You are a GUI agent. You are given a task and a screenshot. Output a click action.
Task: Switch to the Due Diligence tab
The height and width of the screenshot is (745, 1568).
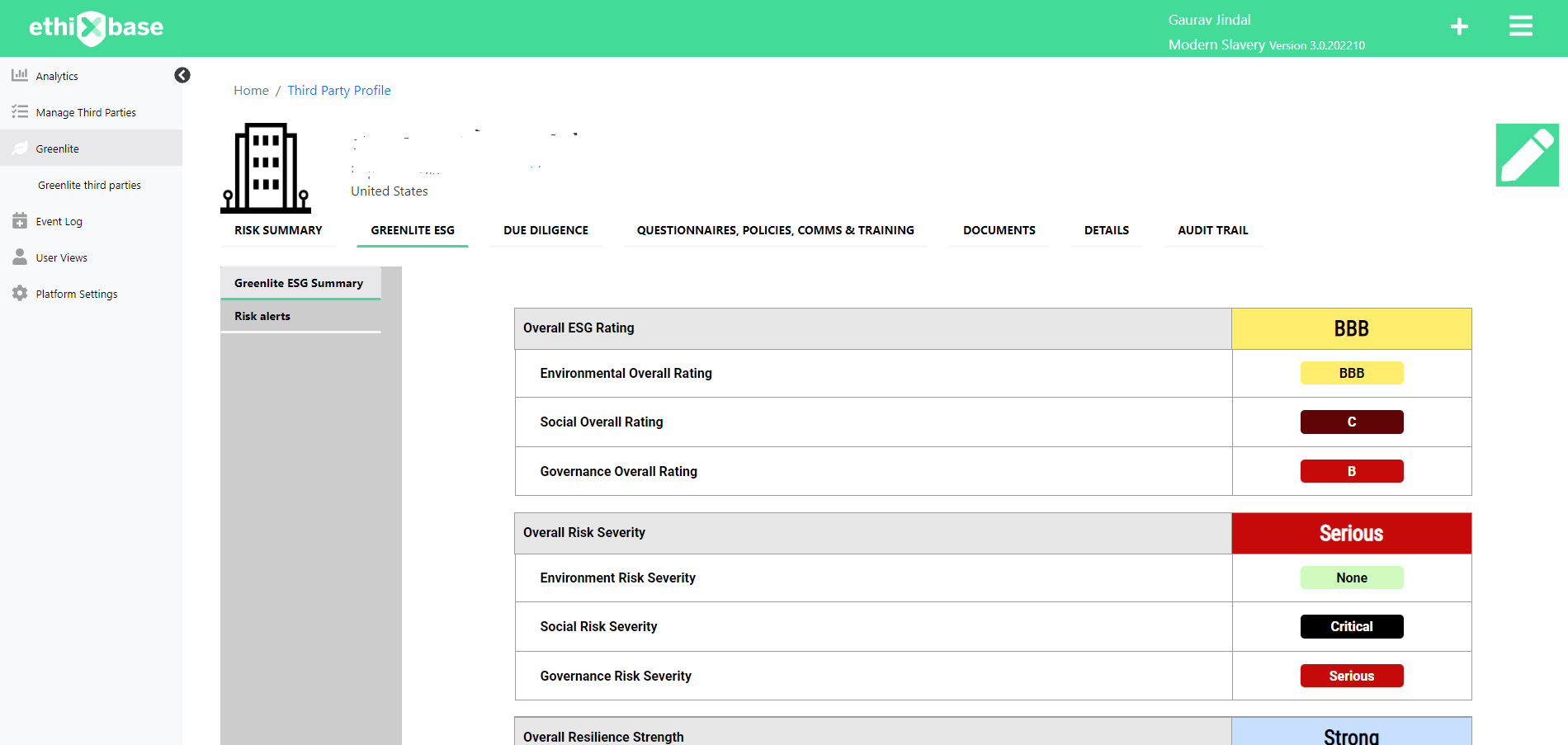point(545,230)
